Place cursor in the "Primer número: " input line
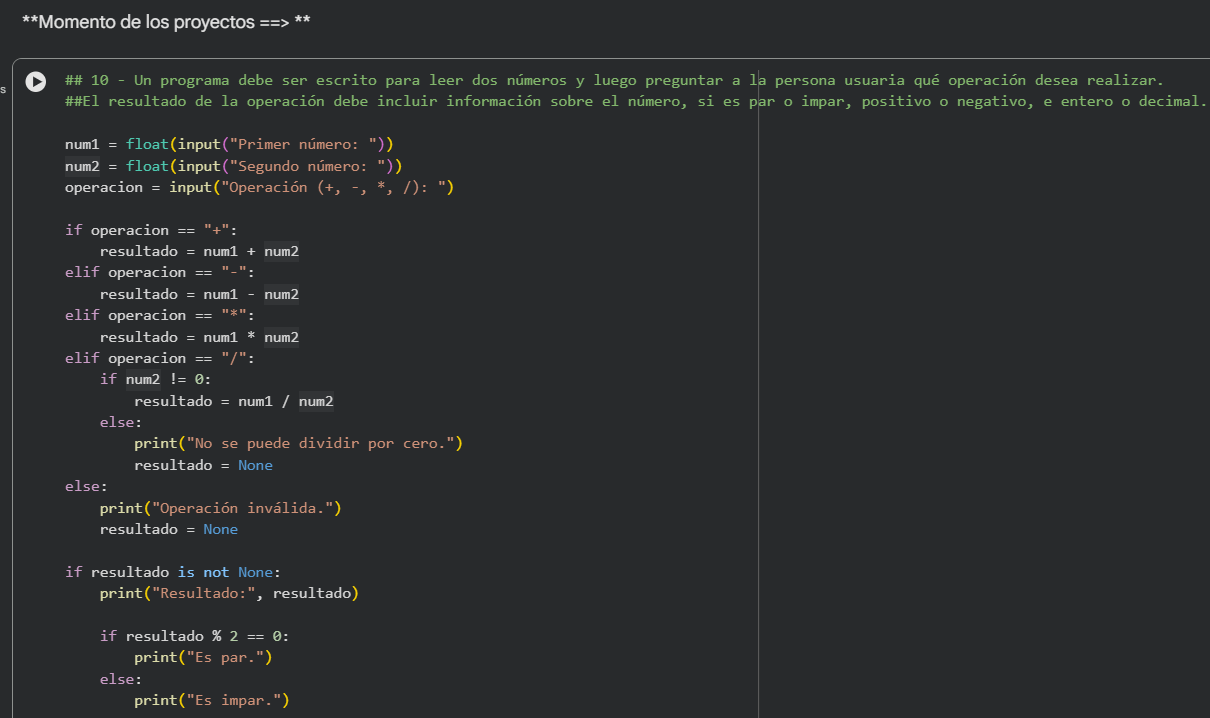 coord(229,144)
